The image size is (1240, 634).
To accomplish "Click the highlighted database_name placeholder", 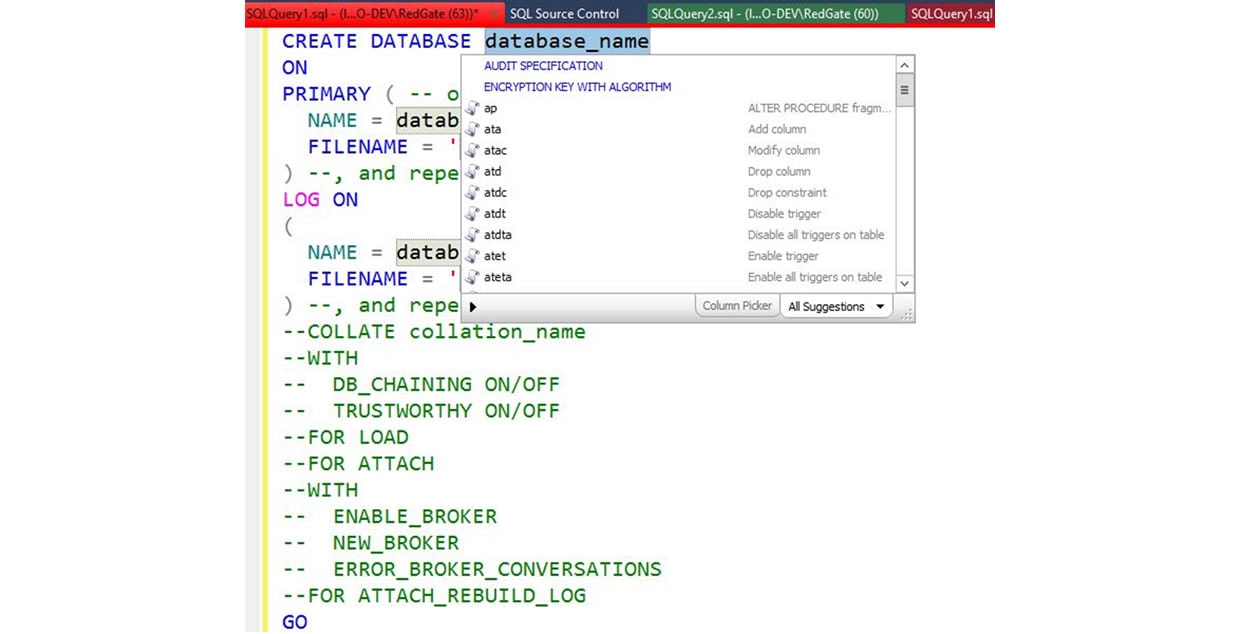I will 567,41.
